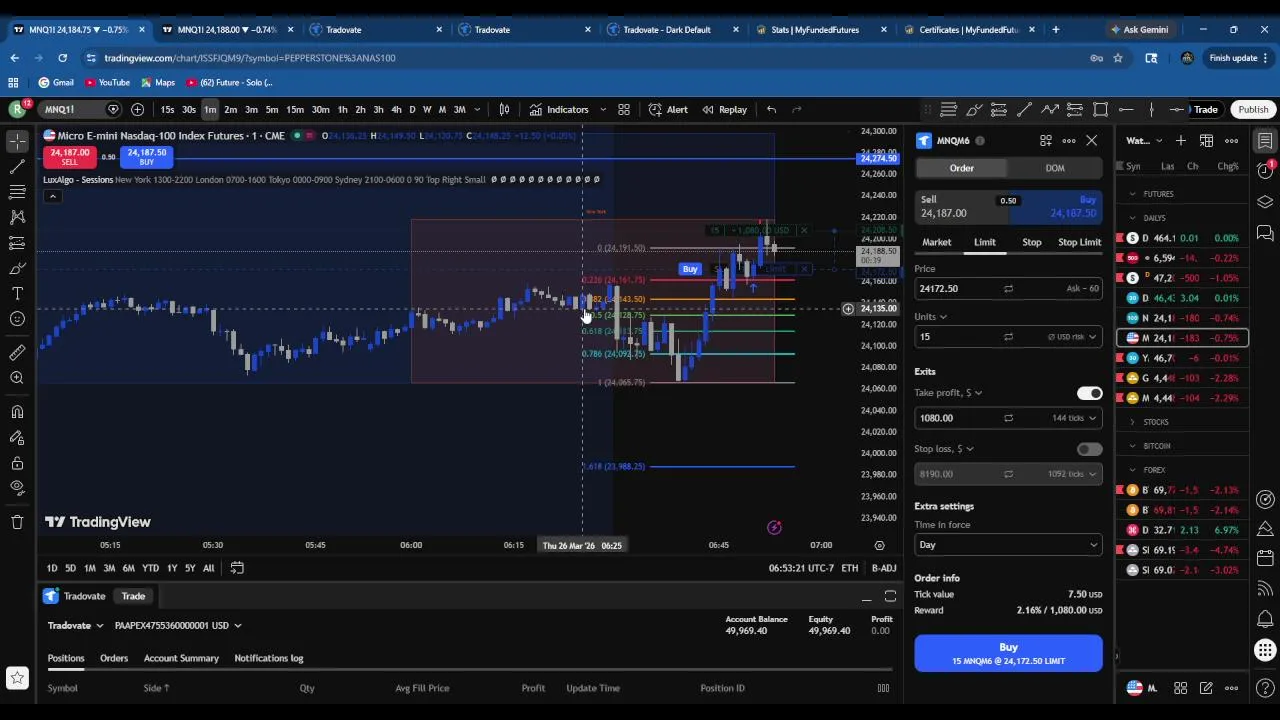Open the USD risk dropdown
Screen dimensions: 1280x720
click(1072, 337)
